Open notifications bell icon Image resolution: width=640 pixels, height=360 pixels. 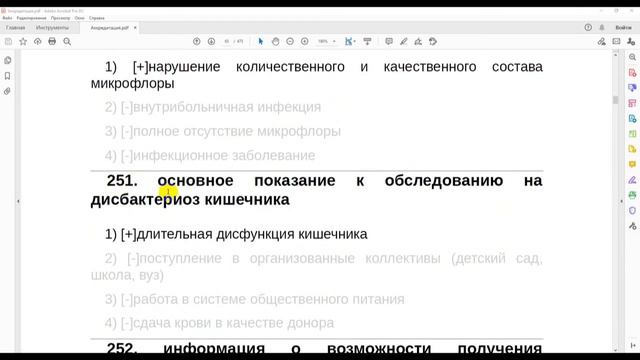[602, 27]
